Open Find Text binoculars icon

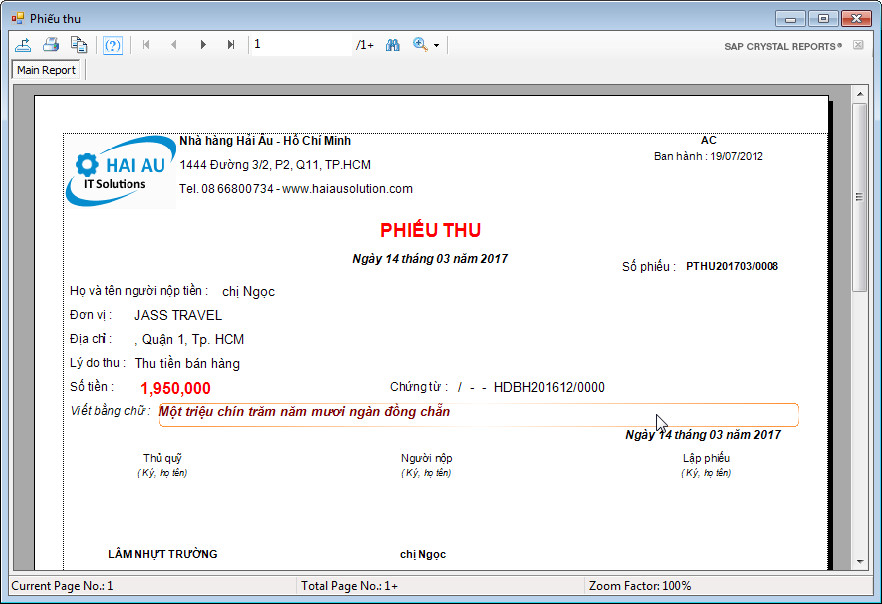point(393,45)
